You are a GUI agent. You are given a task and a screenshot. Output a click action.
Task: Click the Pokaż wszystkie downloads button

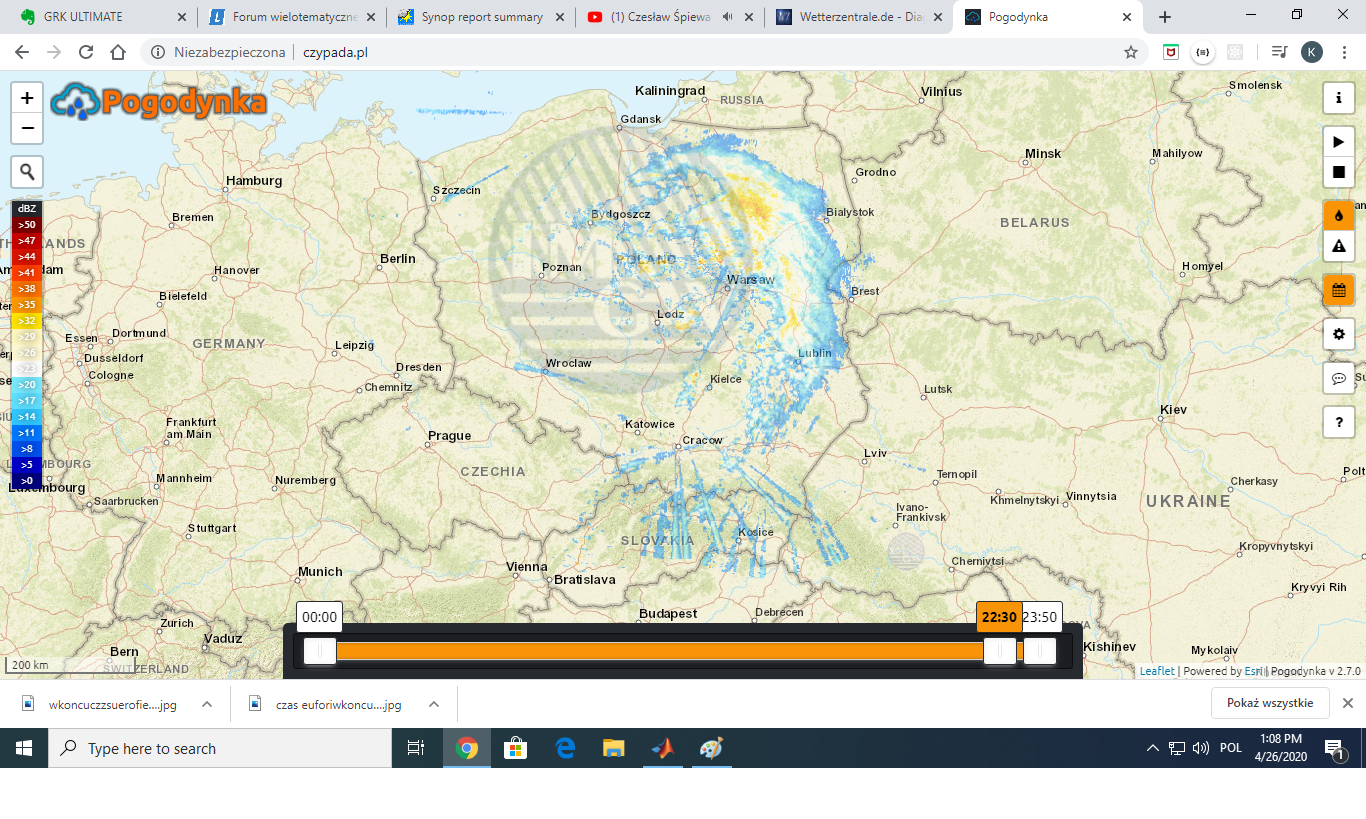(1269, 703)
